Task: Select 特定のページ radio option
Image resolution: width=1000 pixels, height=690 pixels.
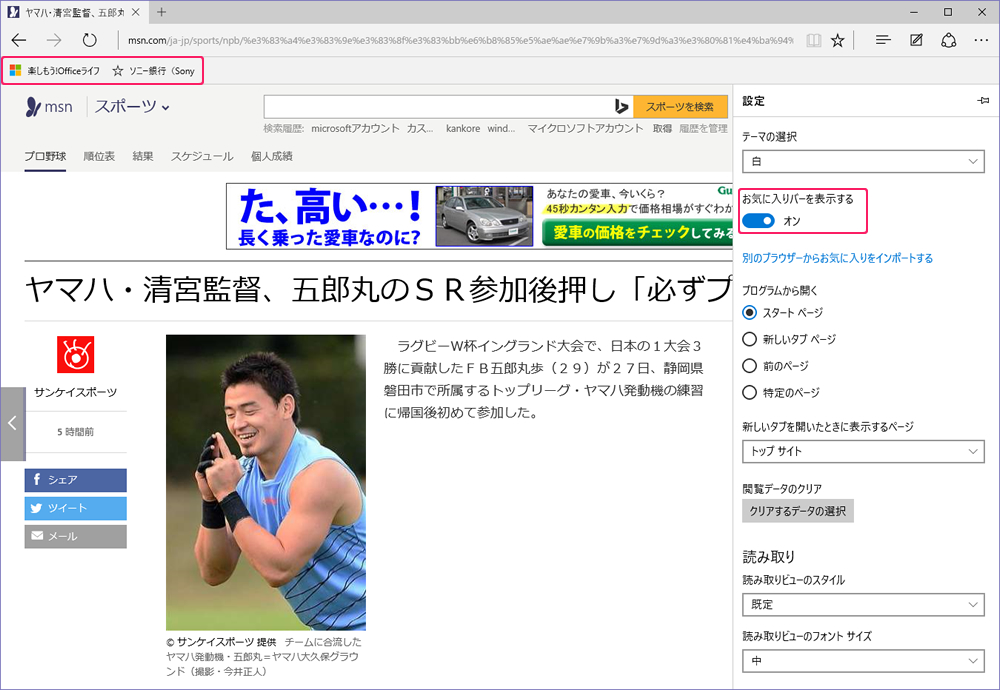Action: pos(749,393)
